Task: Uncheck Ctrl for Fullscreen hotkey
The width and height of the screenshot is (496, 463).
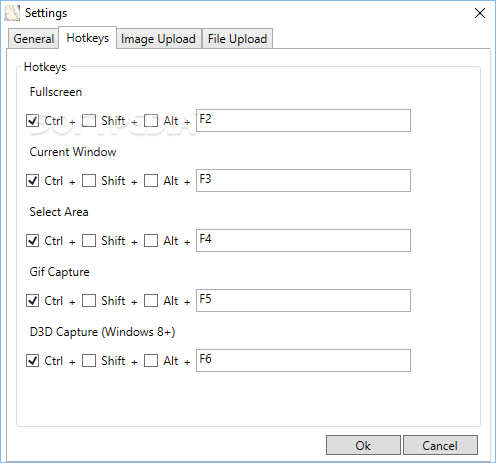Action: 32,121
